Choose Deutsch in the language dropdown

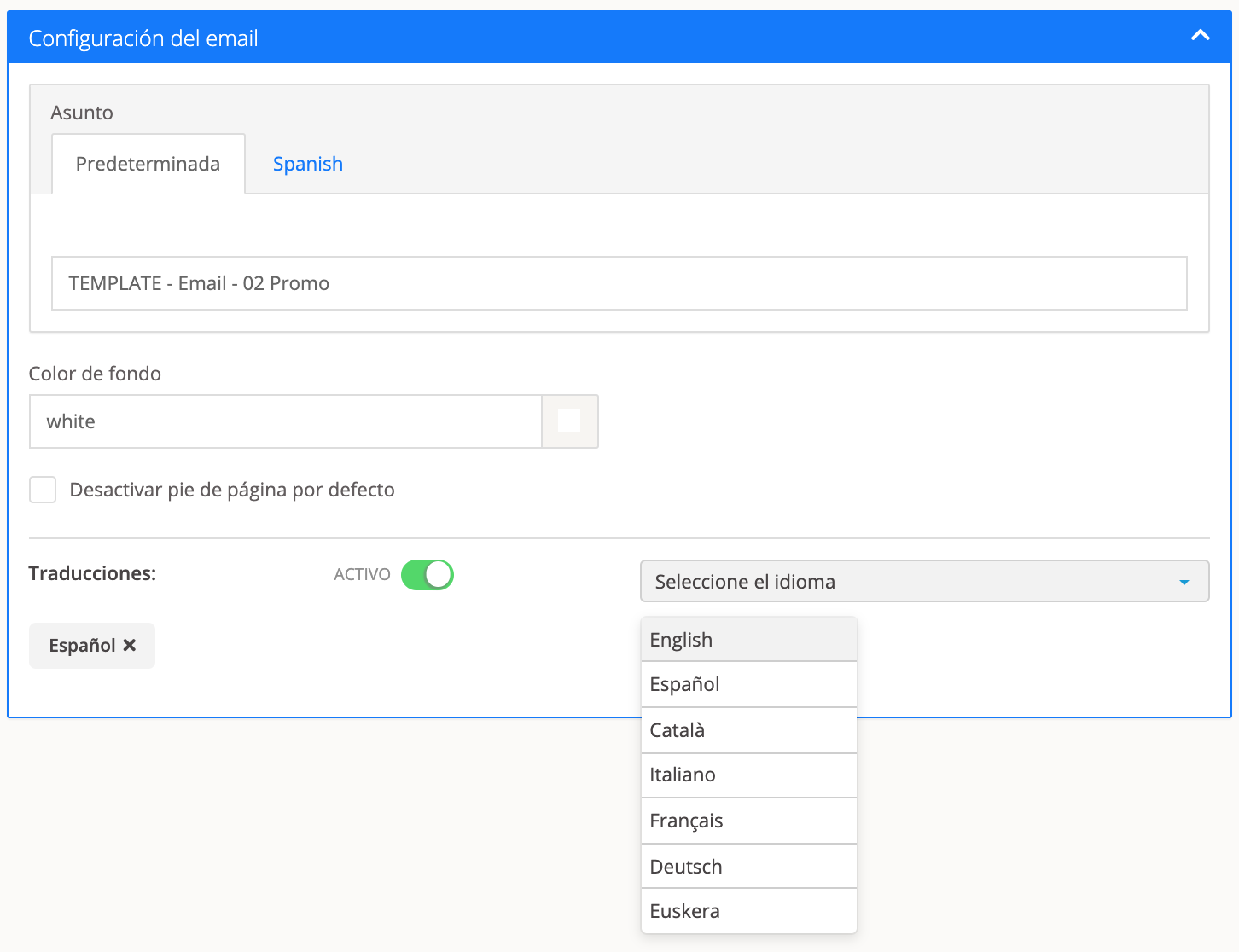748,867
